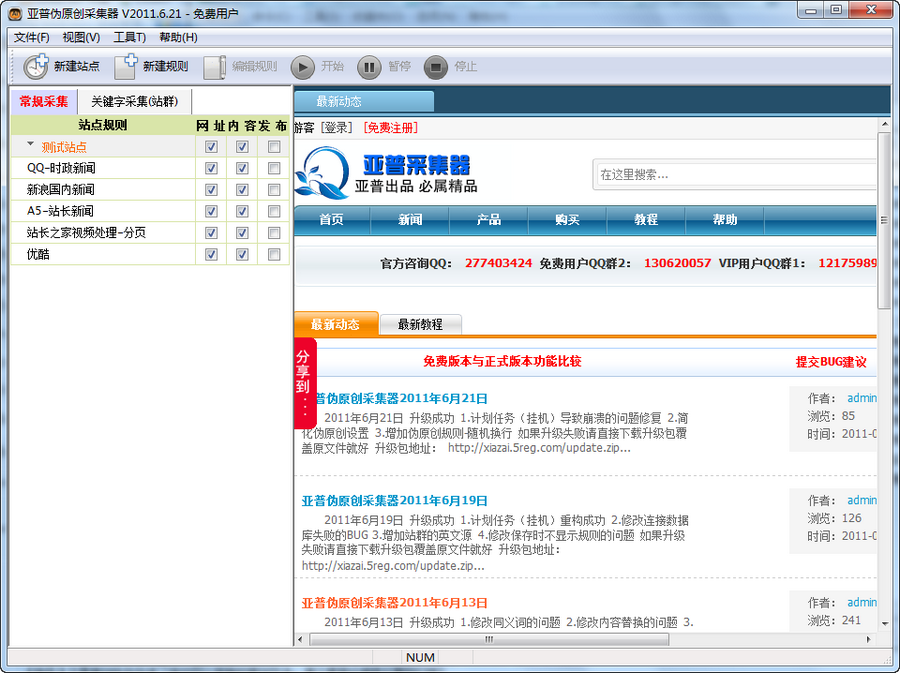The image size is (900, 673).
Task: Click the [登录] link
Action: (x=336, y=127)
